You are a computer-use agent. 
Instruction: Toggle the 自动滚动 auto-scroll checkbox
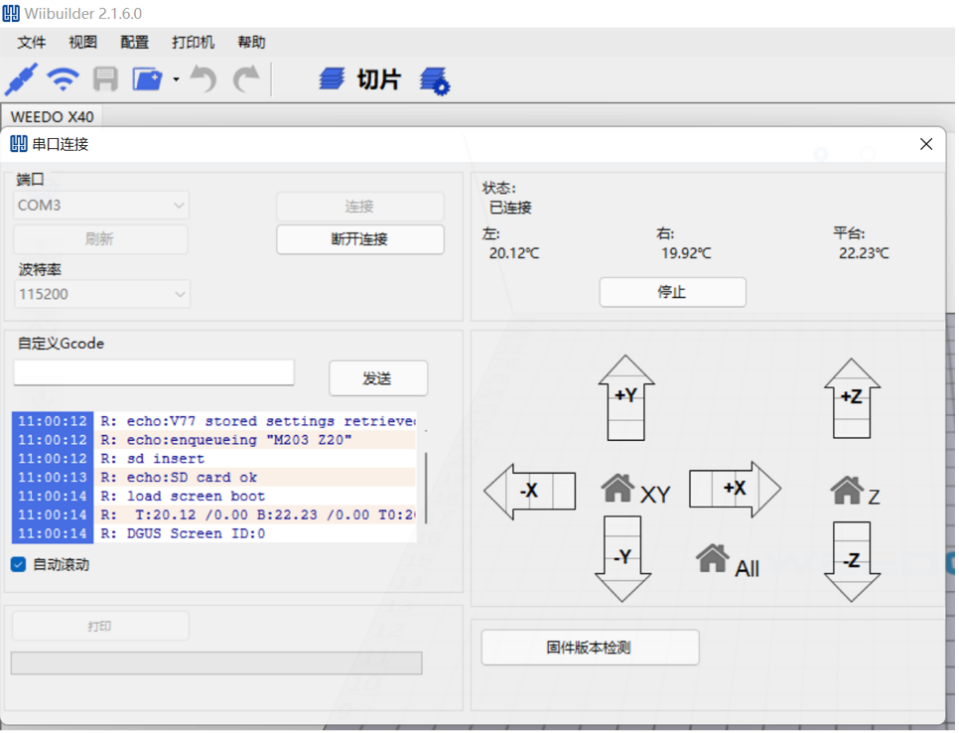click(x=18, y=564)
